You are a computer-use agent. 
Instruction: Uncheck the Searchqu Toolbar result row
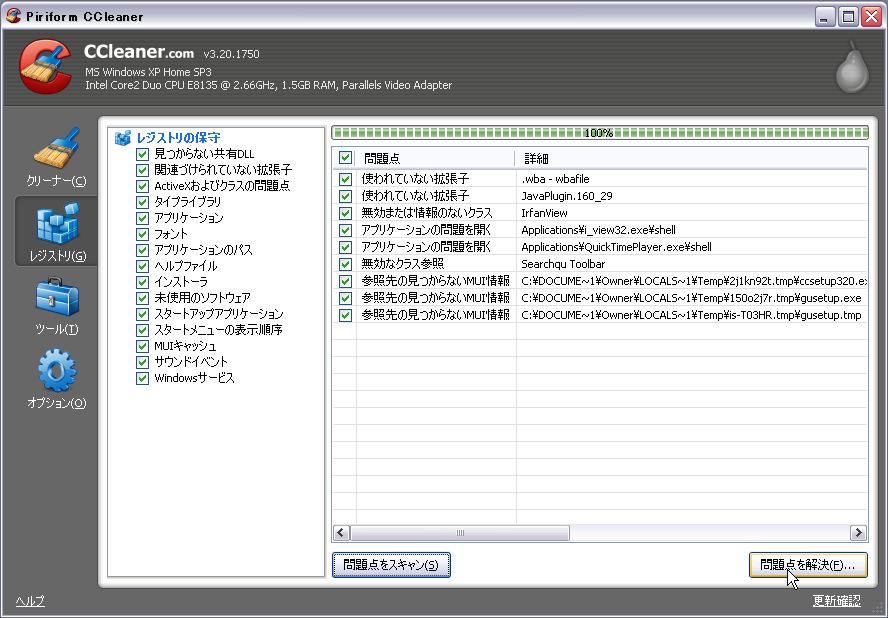[345, 264]
